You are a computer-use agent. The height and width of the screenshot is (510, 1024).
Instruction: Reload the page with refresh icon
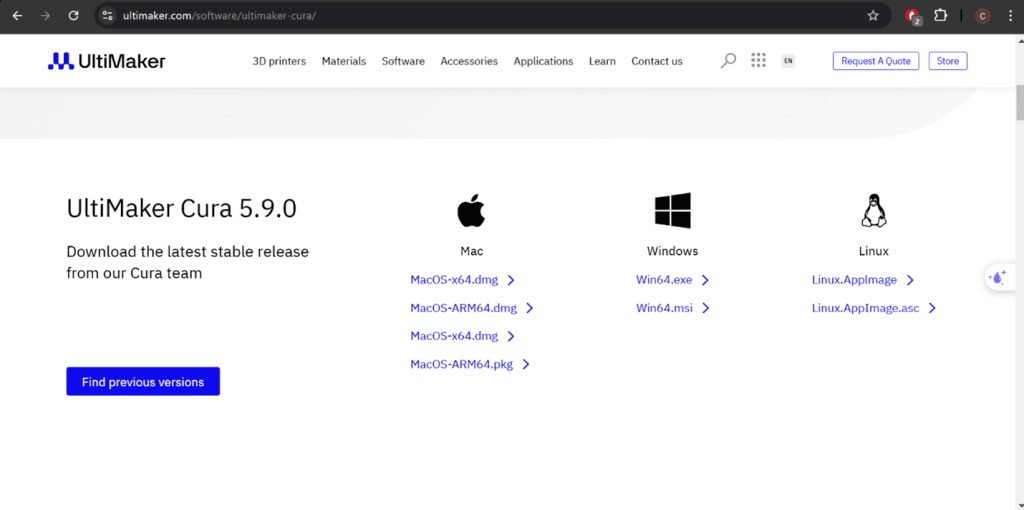click(73, 16)
